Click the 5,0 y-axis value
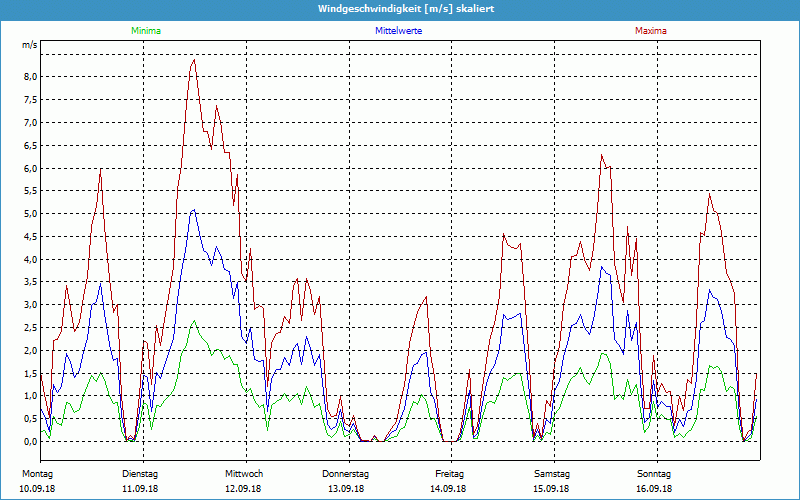The width and height of the screenshot is (800, 500). (x=31, y=214)
